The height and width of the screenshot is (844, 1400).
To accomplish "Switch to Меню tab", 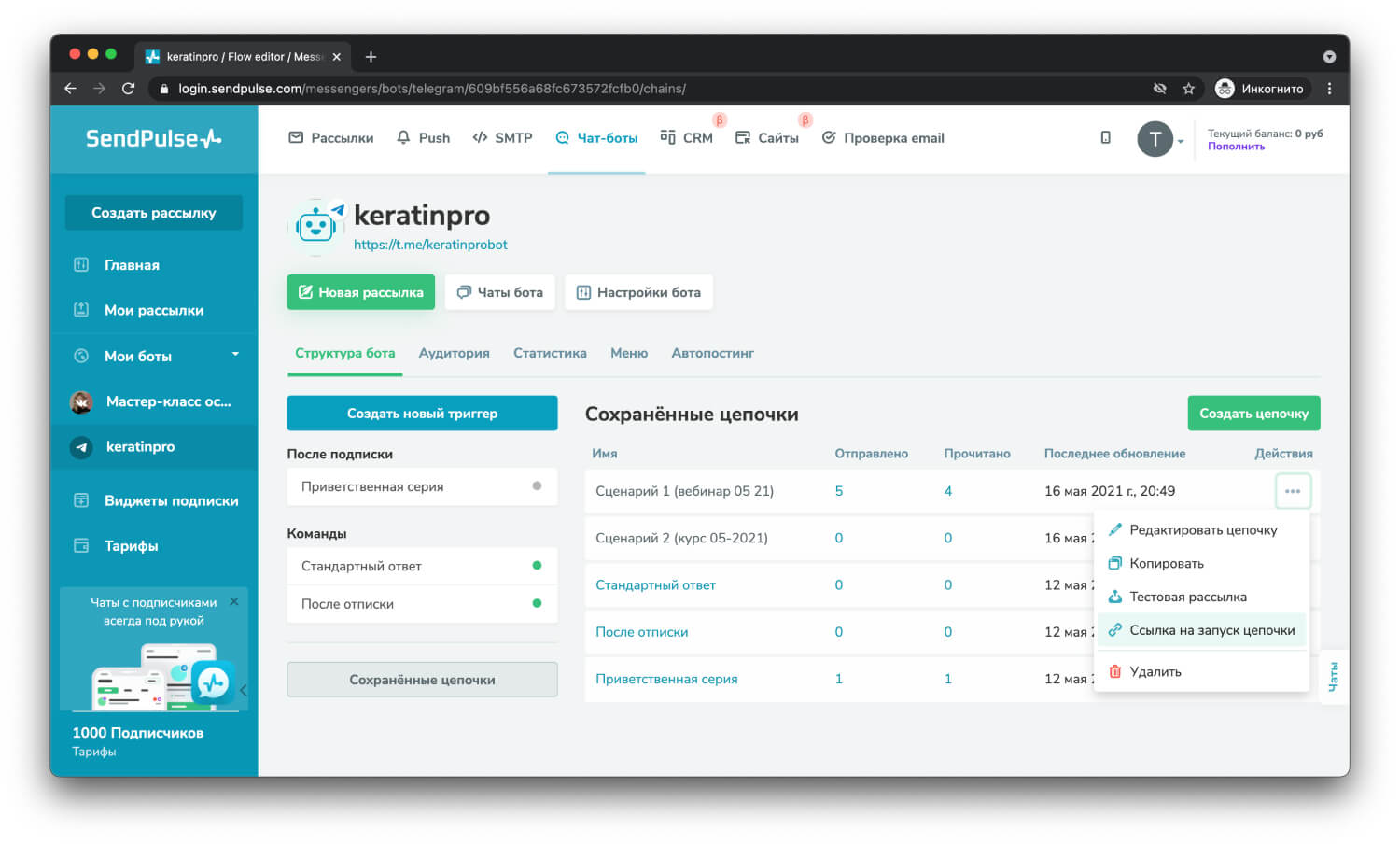I will click(629, 353).
